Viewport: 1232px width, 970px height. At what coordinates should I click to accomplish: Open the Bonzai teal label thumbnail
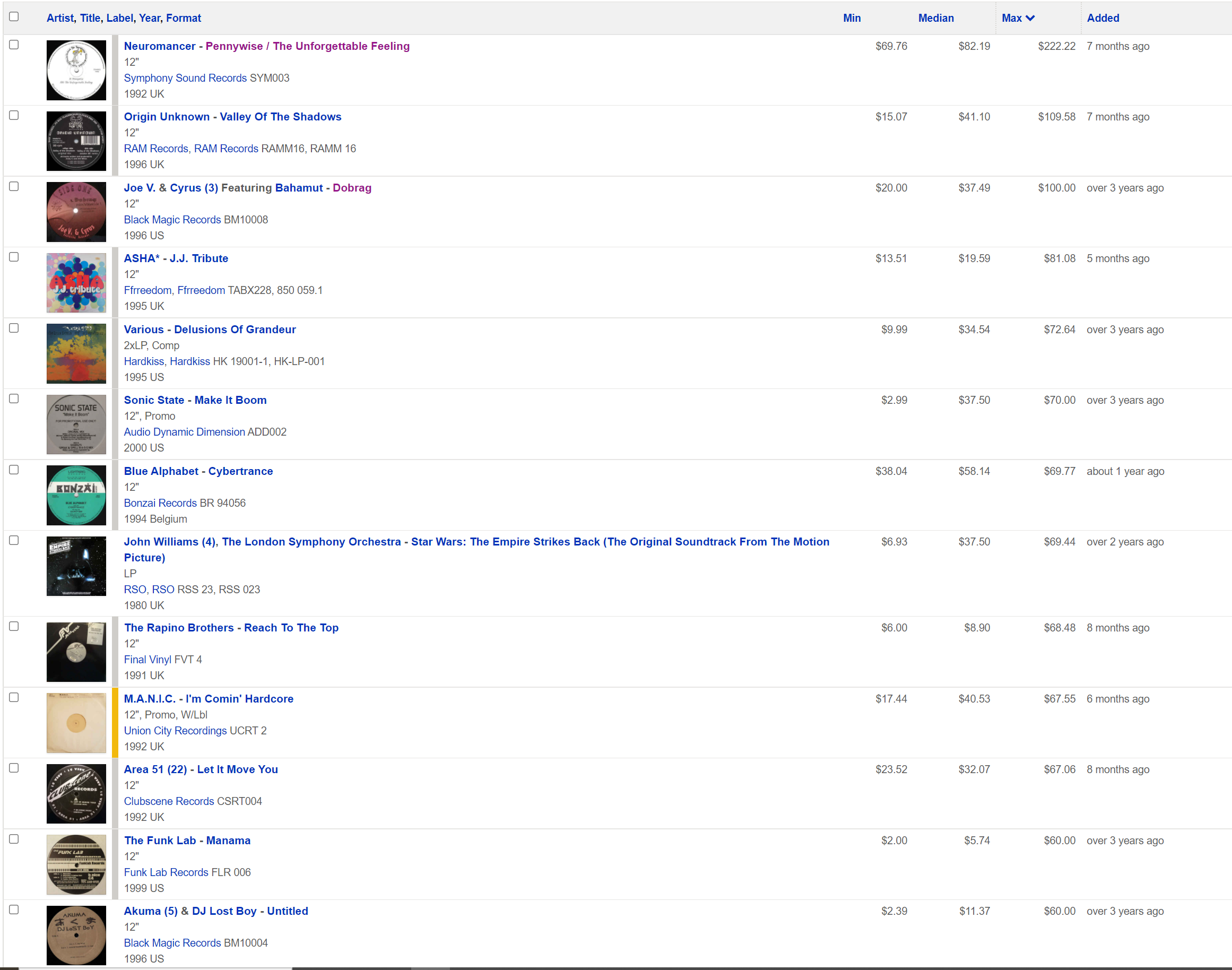pyautogui.click(x=76, y=495)
